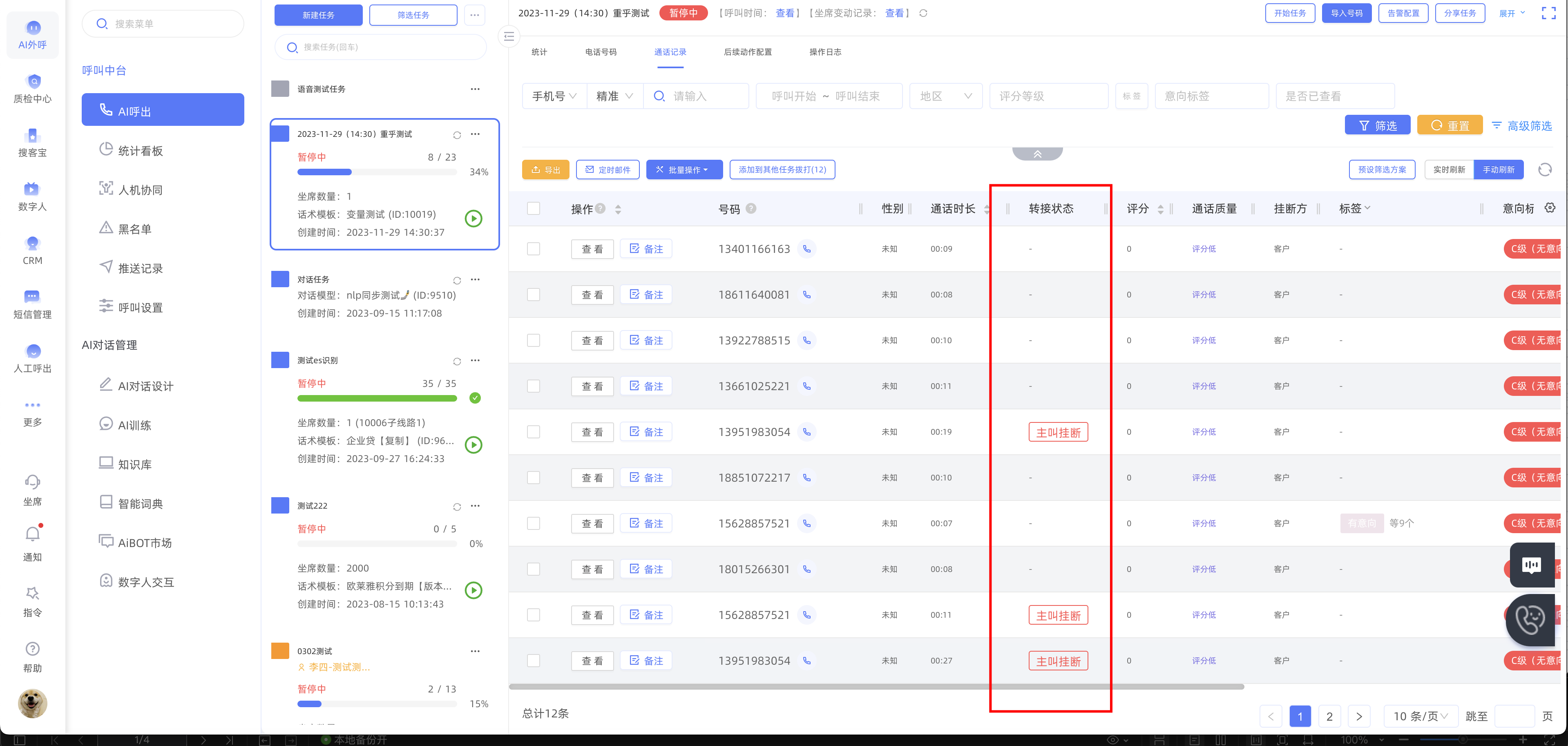Switch to the 后续动作配置 tab

coord(748,52)
